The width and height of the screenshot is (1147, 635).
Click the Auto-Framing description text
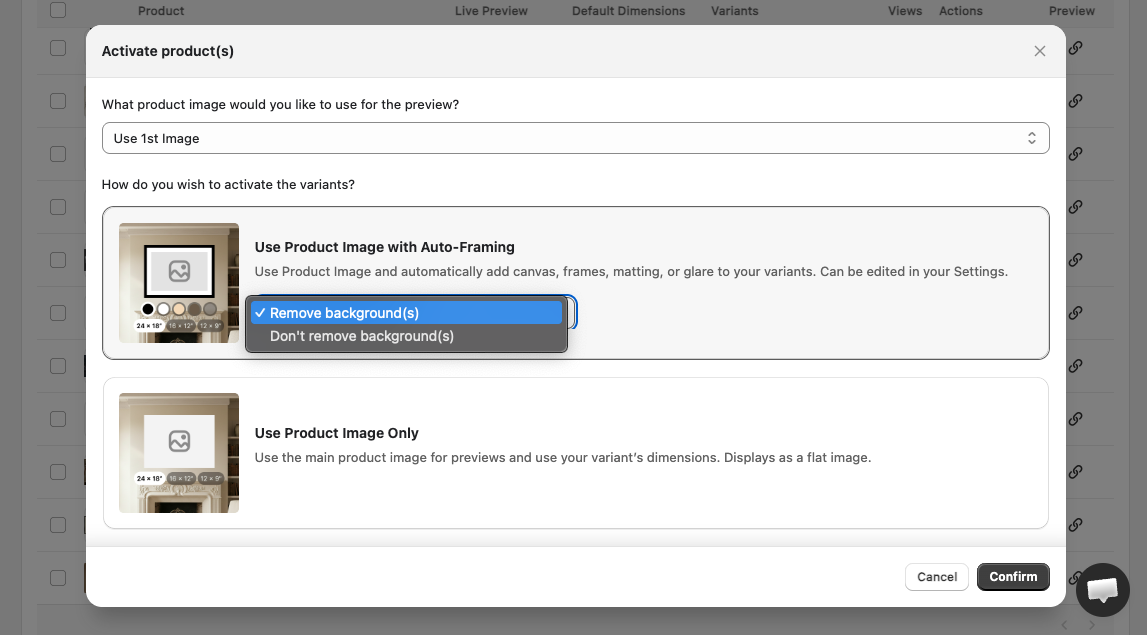coord(631,271)
